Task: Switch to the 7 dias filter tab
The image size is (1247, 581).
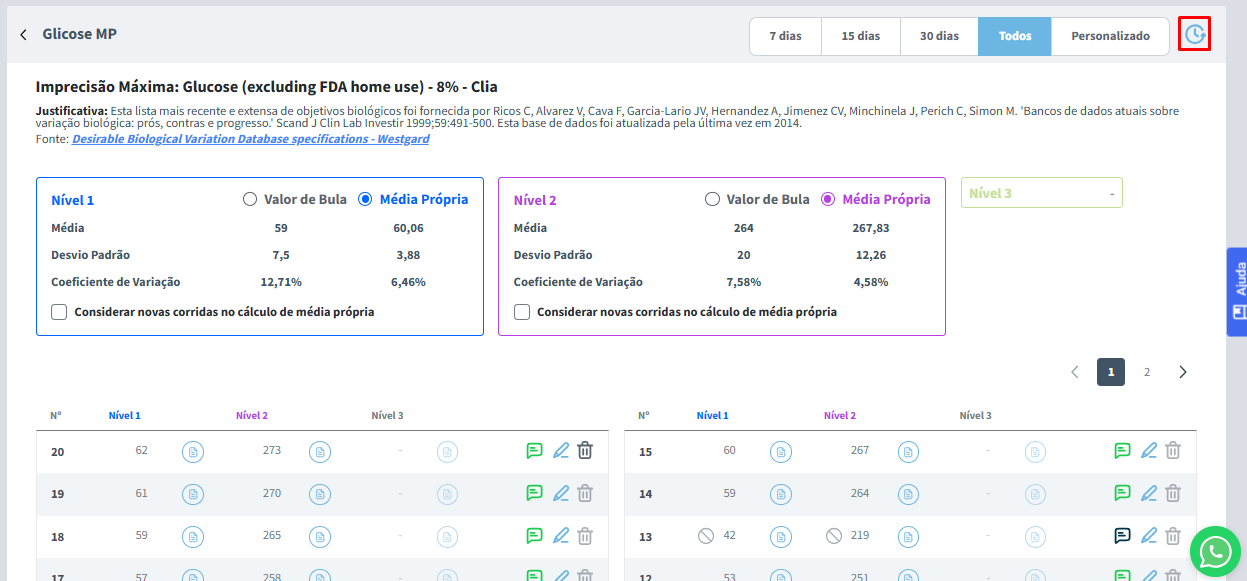Action: [785, 36]
